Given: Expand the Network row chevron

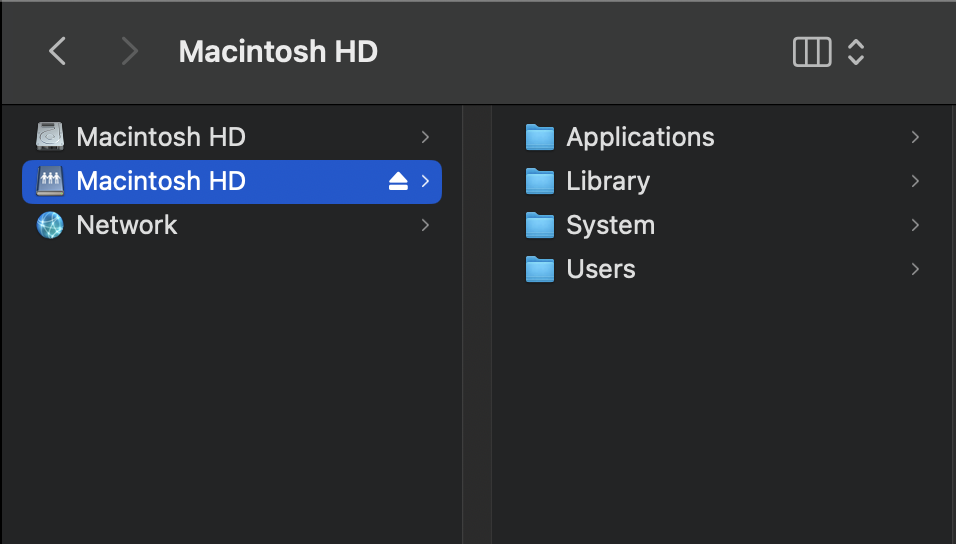Looking at the screenshot, I should tap(425, 225).
